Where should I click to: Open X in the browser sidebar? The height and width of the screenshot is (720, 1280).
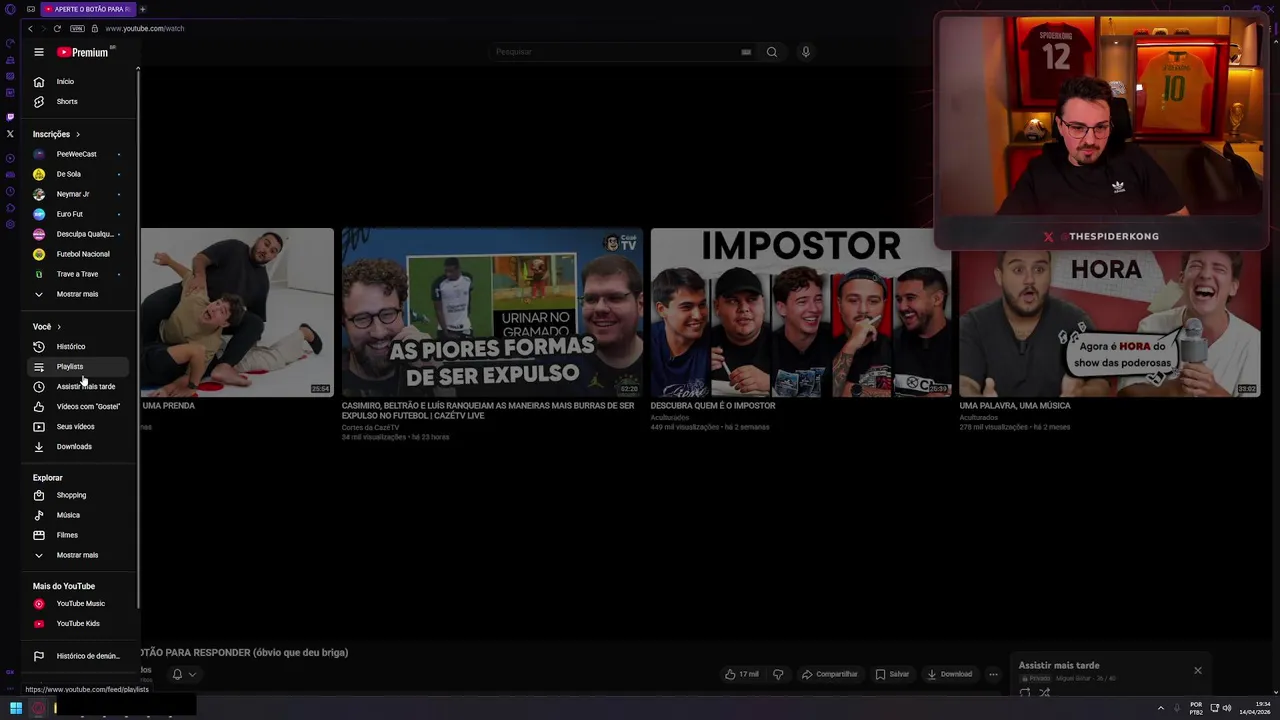click(10, 134)
